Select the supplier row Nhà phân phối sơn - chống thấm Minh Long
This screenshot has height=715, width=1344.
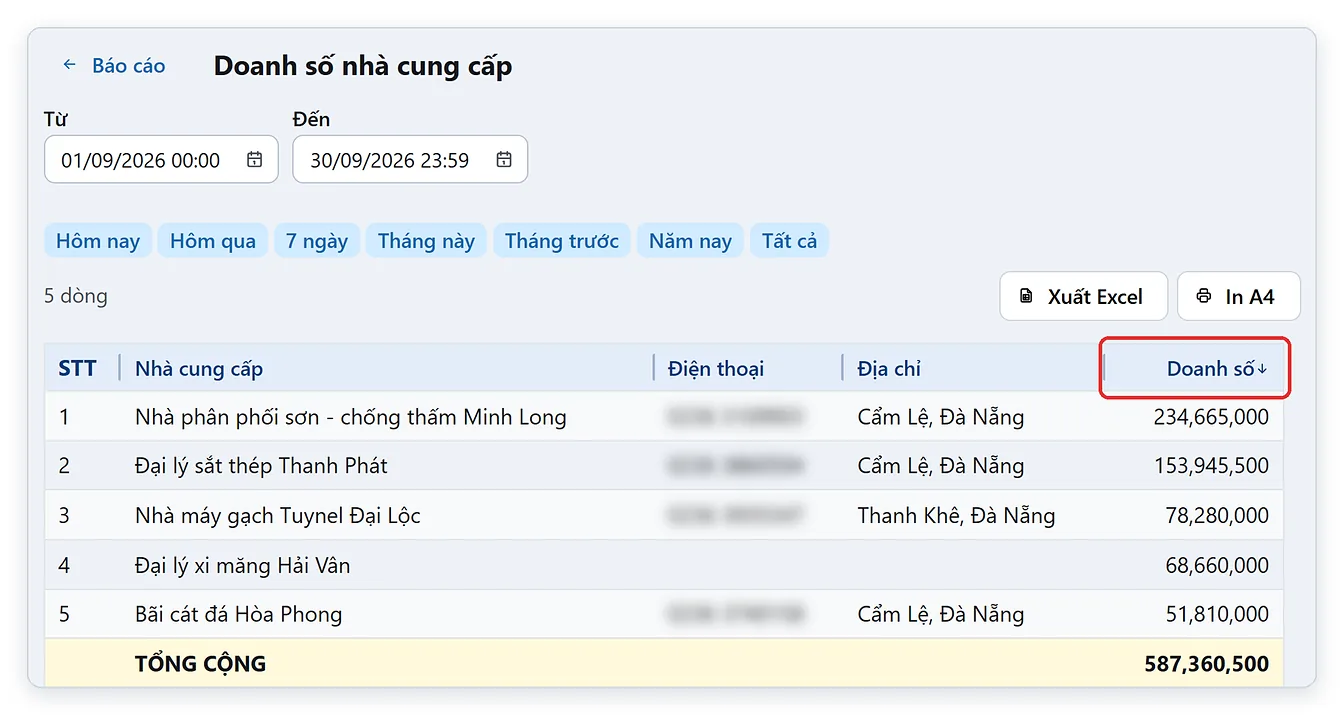[x=664, y=416]
